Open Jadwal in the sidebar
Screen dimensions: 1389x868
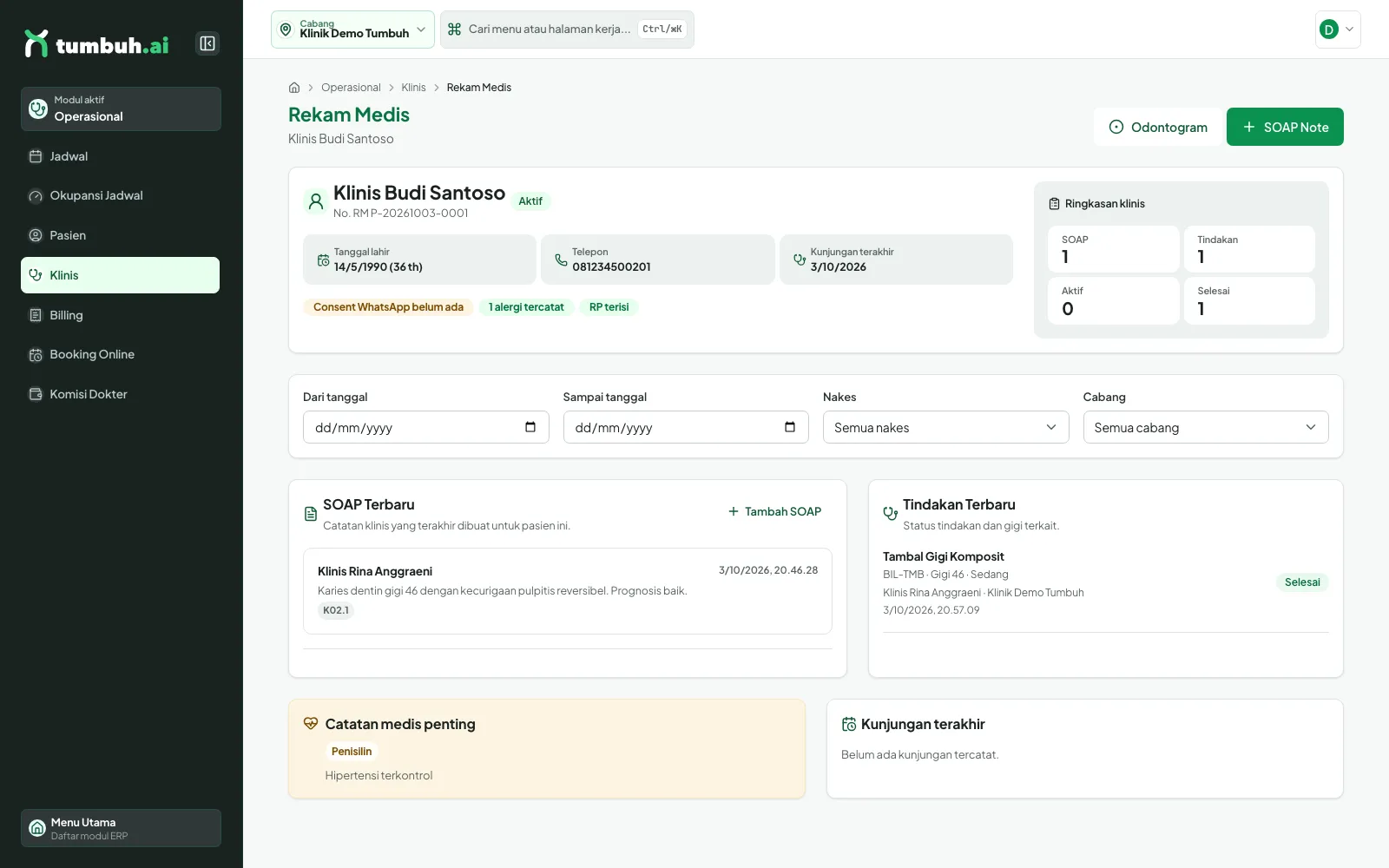coord(120,156)
